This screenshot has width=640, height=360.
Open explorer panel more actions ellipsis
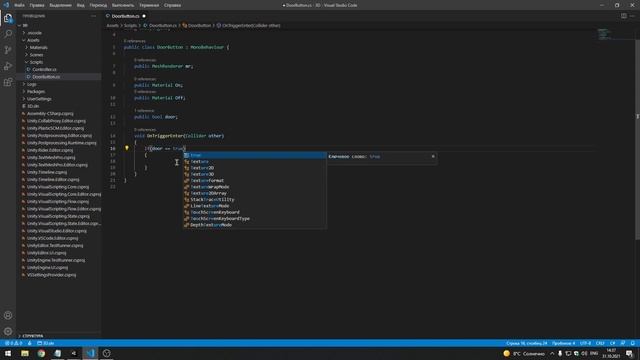click(93, 16)
